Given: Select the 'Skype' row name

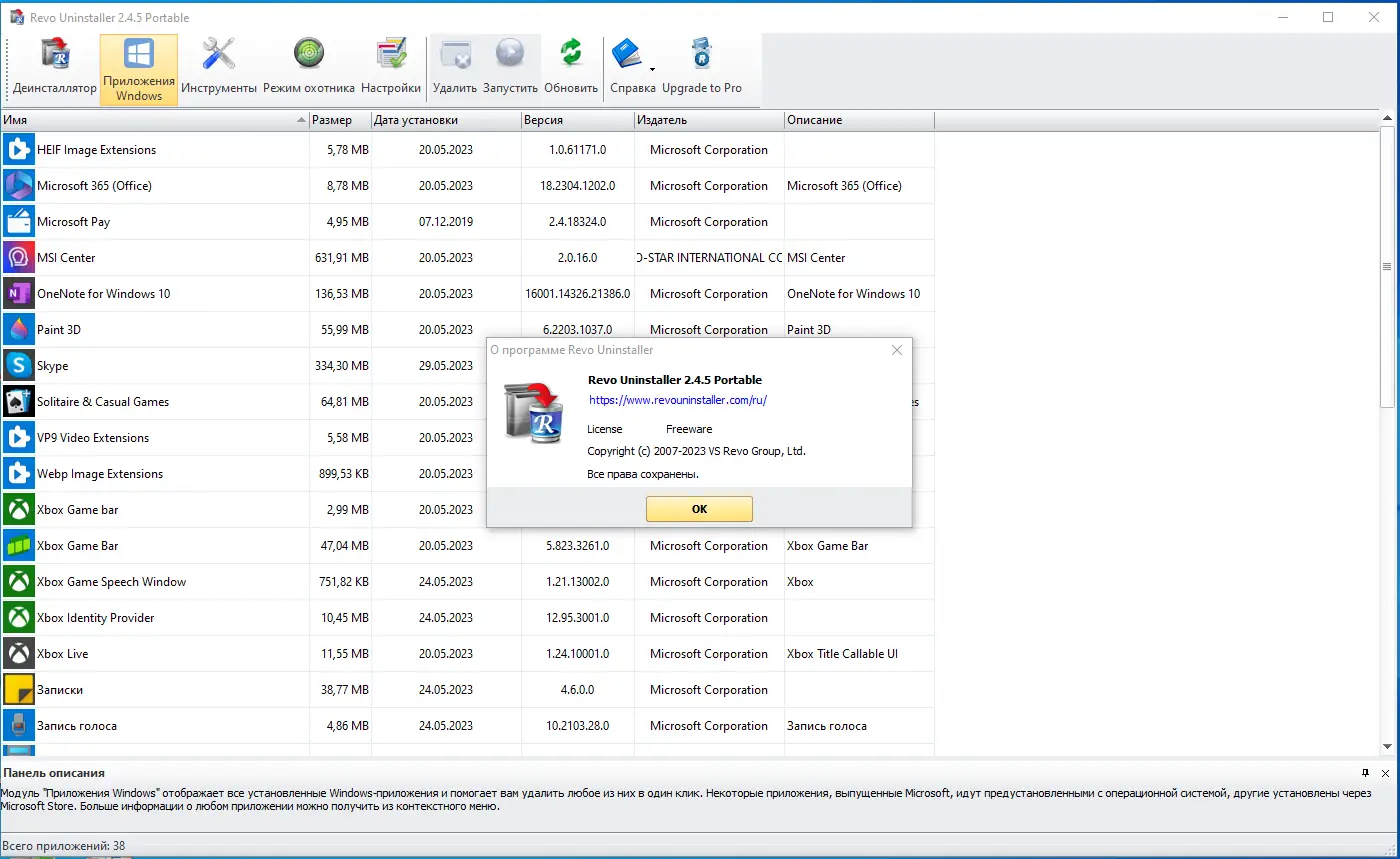Looking at the screenshot, I should click(53, 366).
